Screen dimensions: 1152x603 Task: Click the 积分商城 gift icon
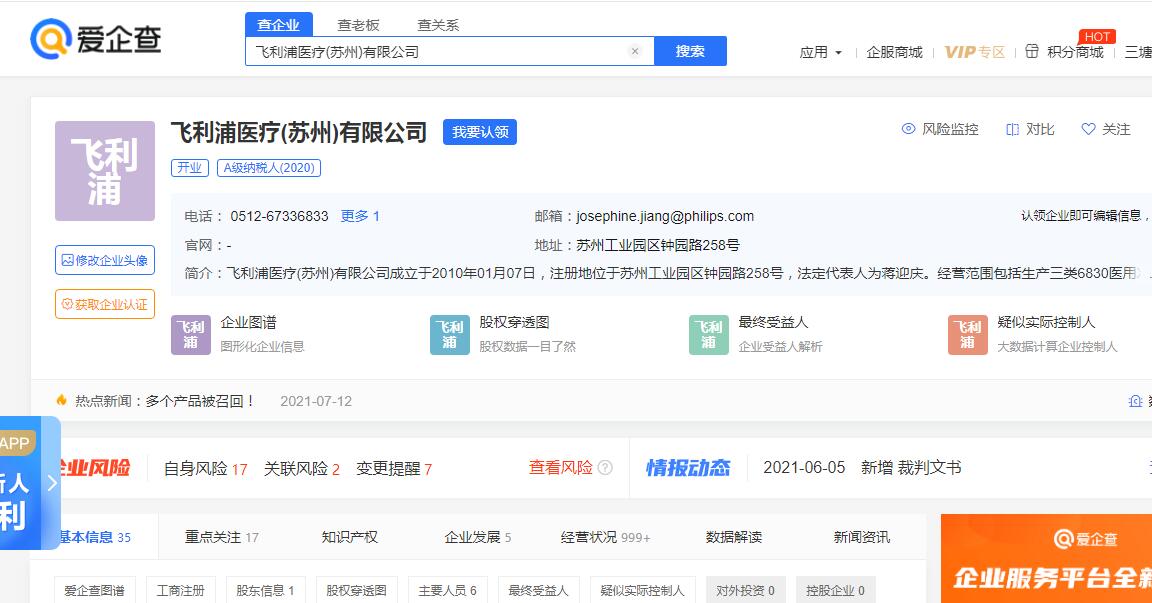coord(1032,51)
